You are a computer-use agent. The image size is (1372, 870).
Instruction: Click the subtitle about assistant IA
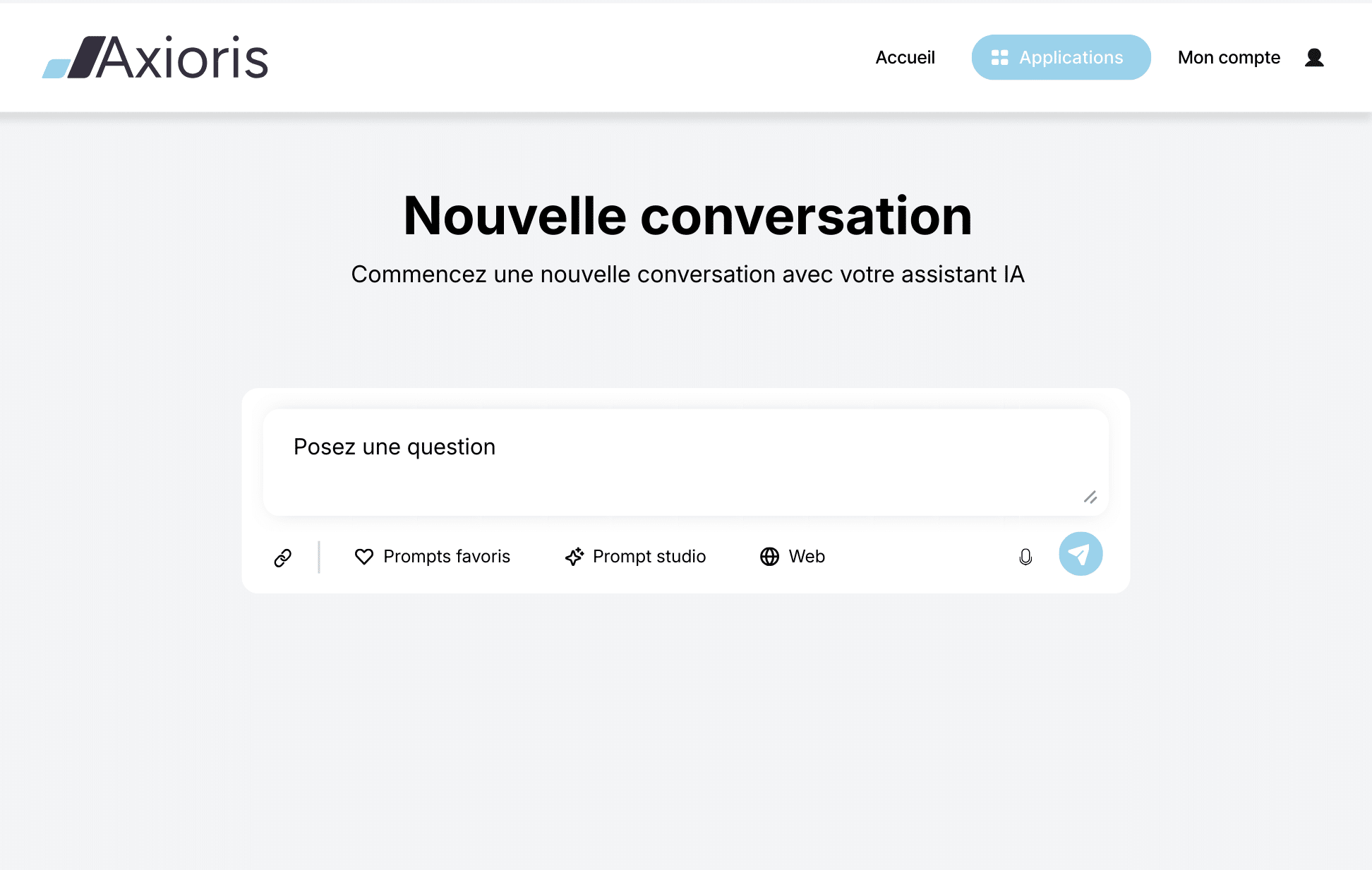[687, 274]
